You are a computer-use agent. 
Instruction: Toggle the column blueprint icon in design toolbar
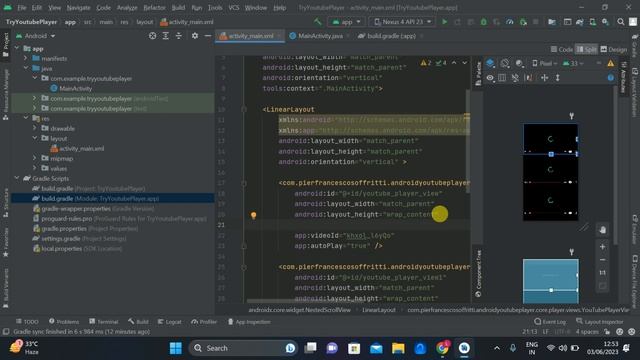coord(502,78)
